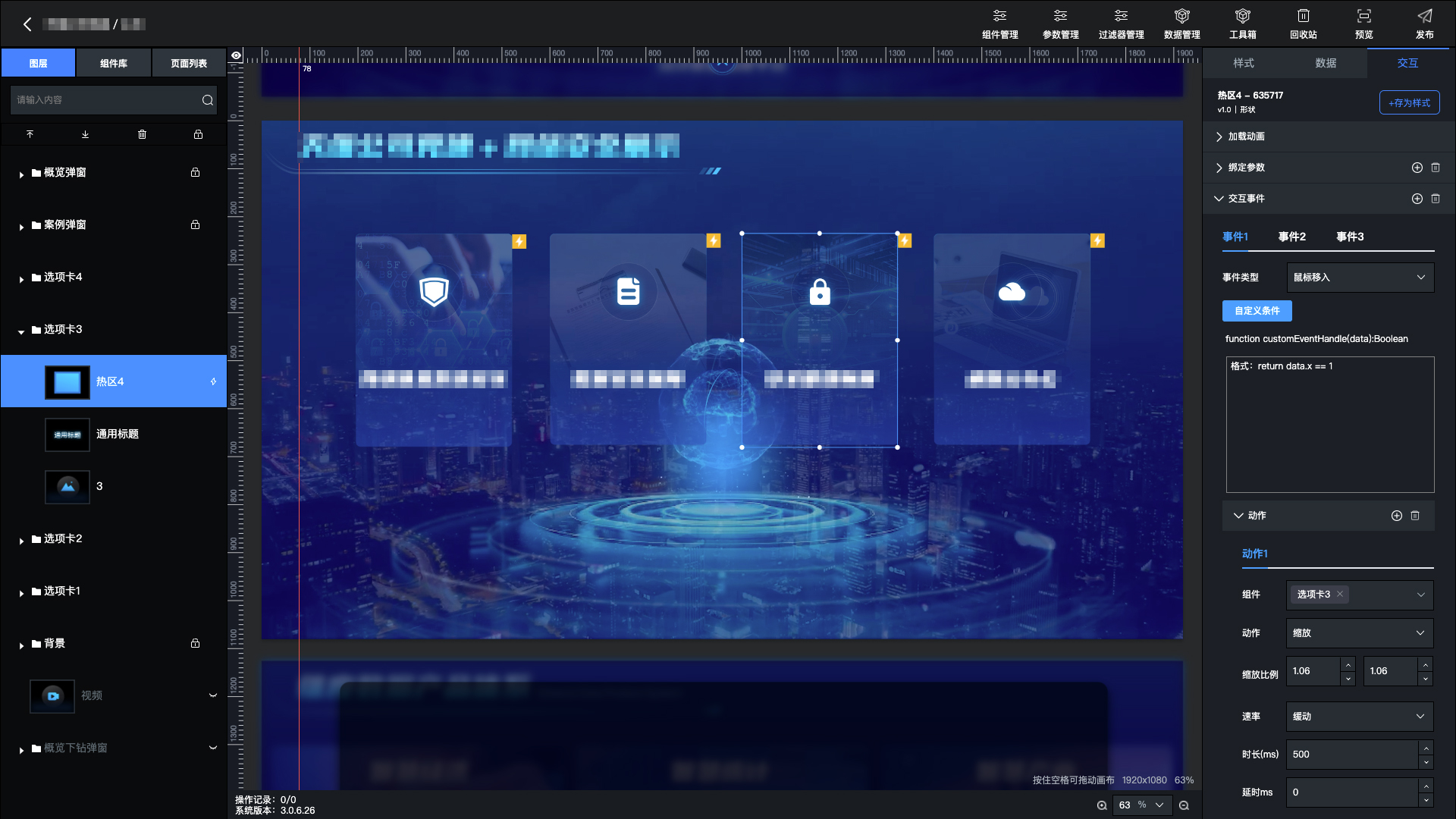Click lightning badge on cloud card
Viewport: 1456px width, 819px height.
[x=1097, y=240]
